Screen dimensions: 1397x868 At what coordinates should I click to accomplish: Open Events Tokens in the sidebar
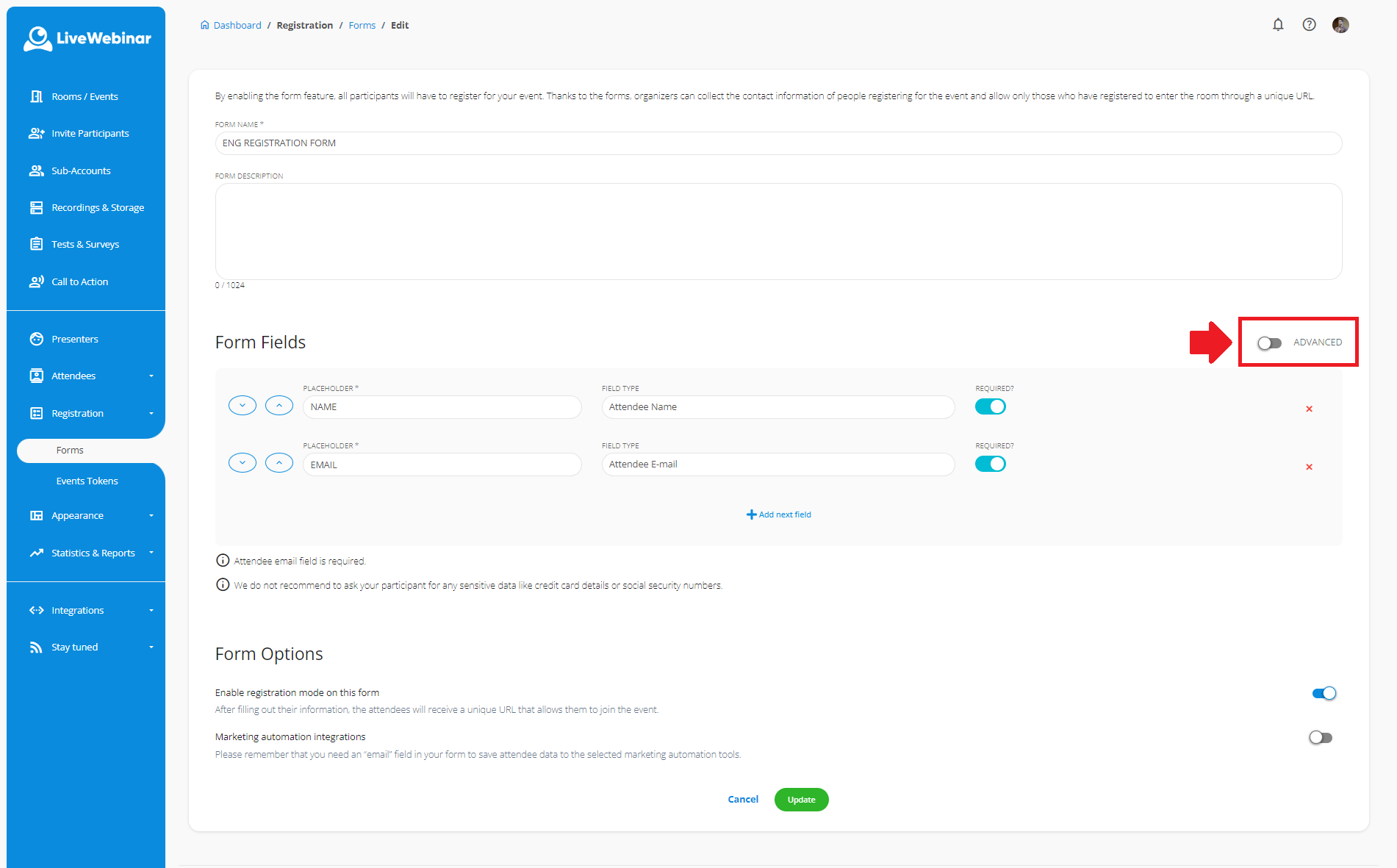click(x=87, y=481)
